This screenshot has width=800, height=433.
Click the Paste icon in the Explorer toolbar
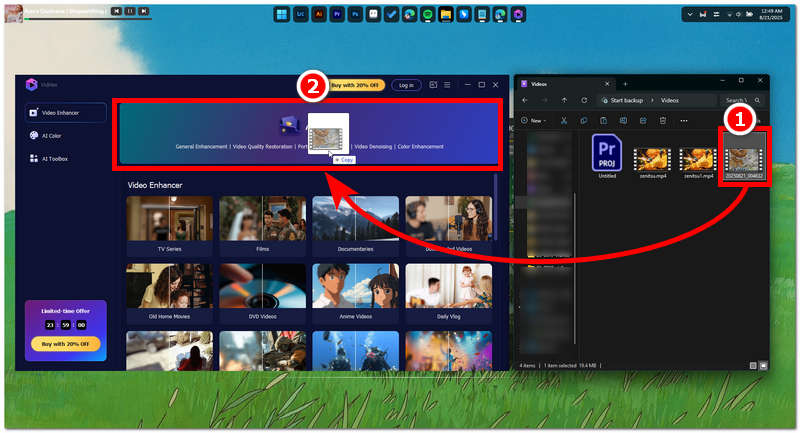604,121
